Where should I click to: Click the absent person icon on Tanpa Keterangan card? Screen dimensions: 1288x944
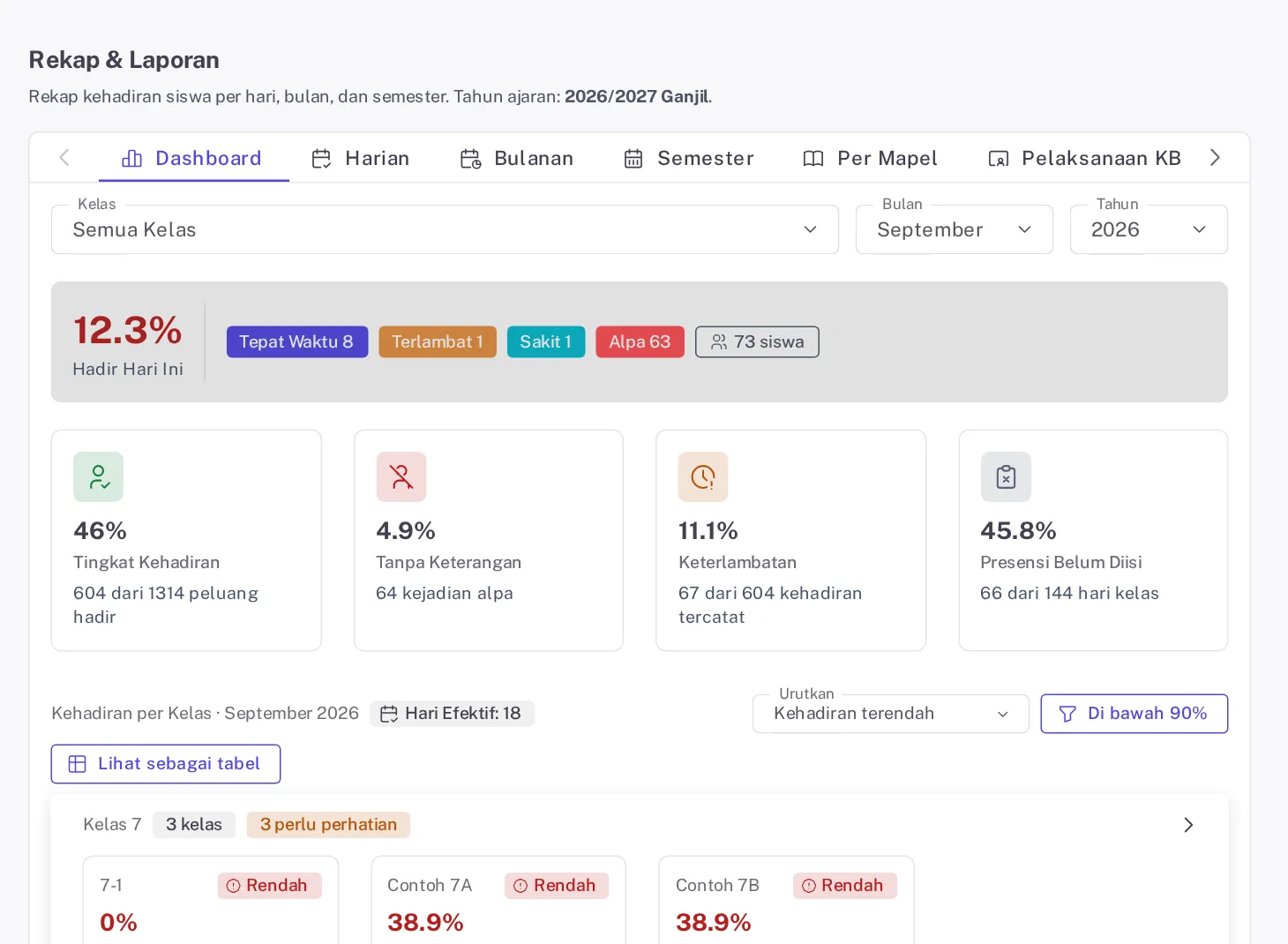(x=401, y=477)
